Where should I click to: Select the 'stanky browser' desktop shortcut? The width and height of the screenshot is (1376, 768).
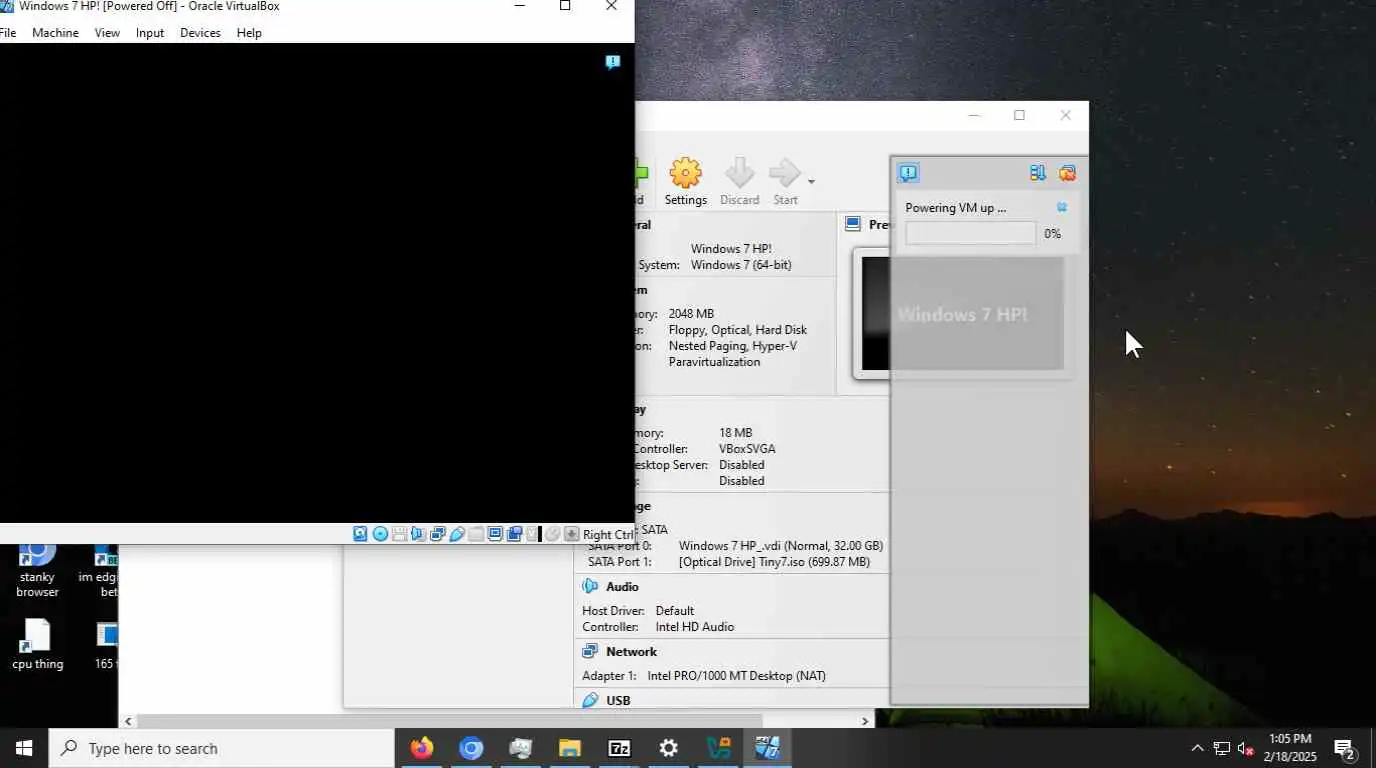[37, 571]
